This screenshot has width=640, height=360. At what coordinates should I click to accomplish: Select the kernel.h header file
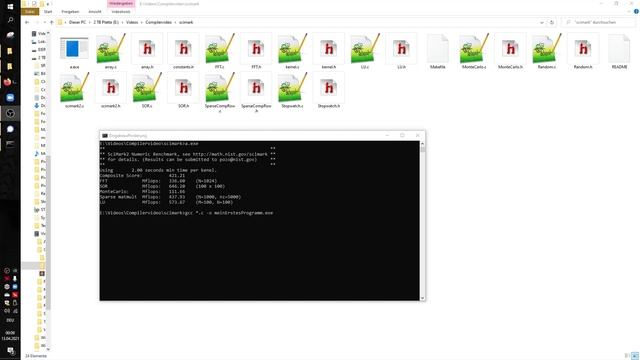pyautogui.click(x=329, y=52)
